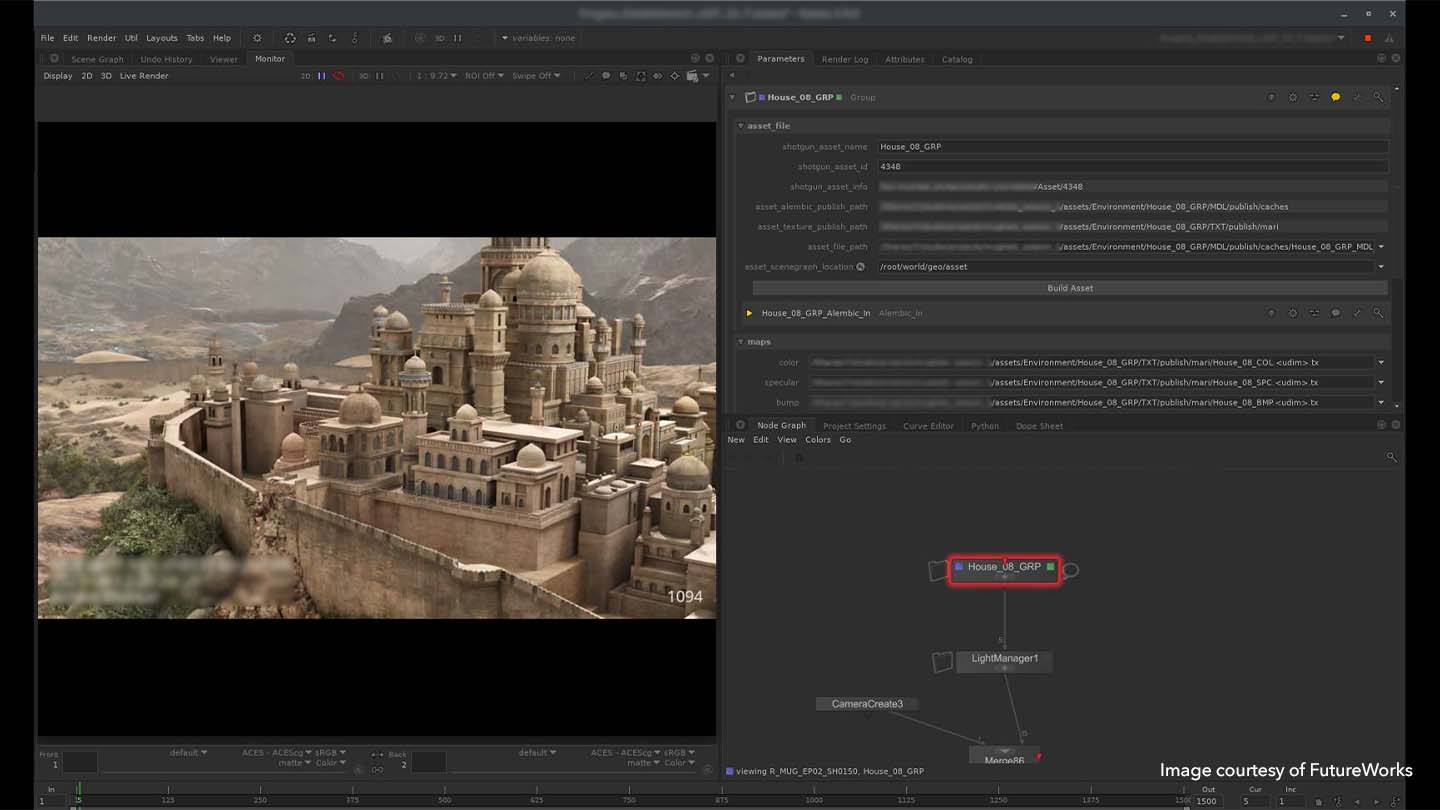Open the ROI Off dropdown
Screen dimensions: 1440x810
click(484, 76)
